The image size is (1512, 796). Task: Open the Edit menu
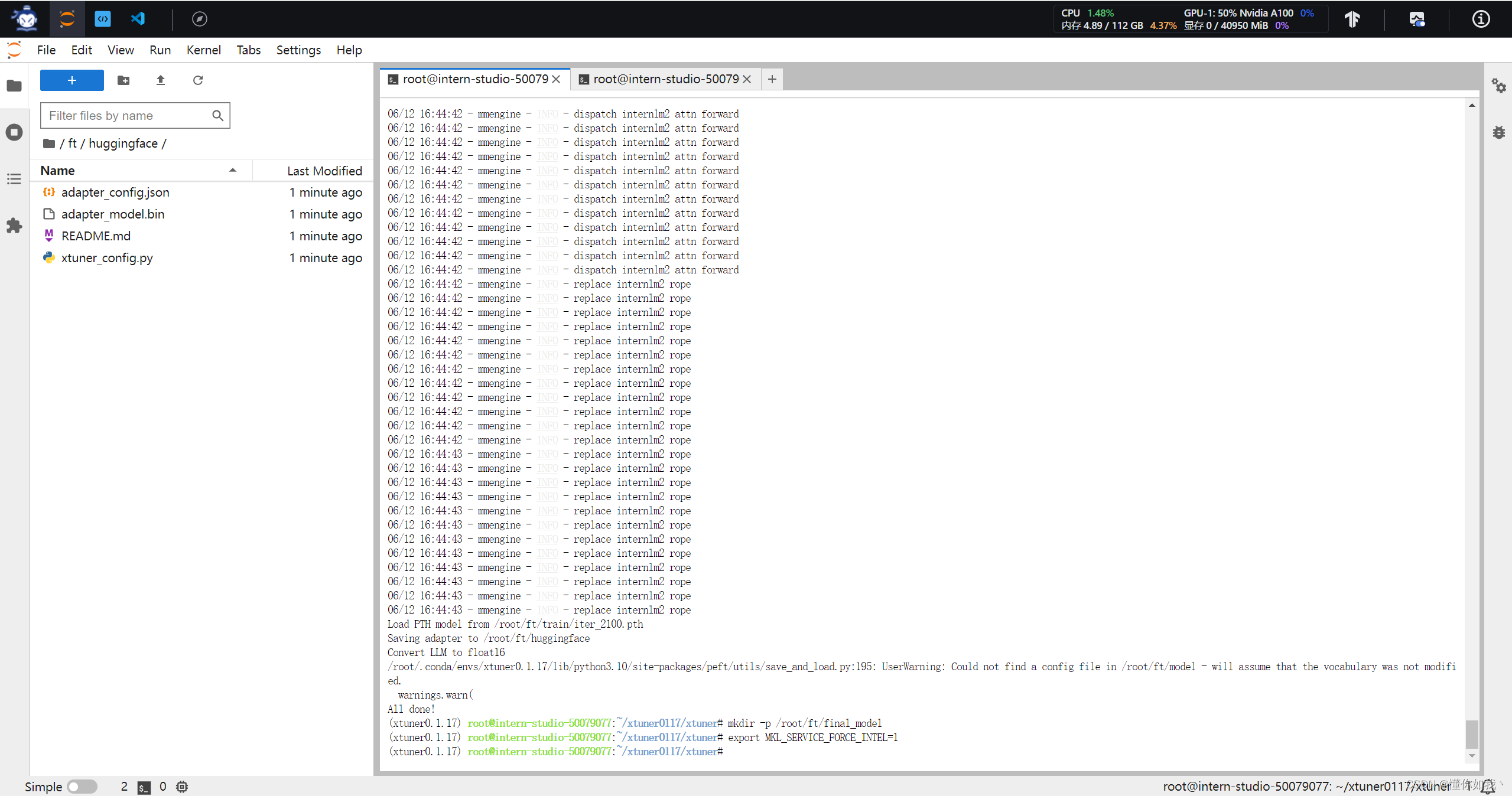pos(82,50)
